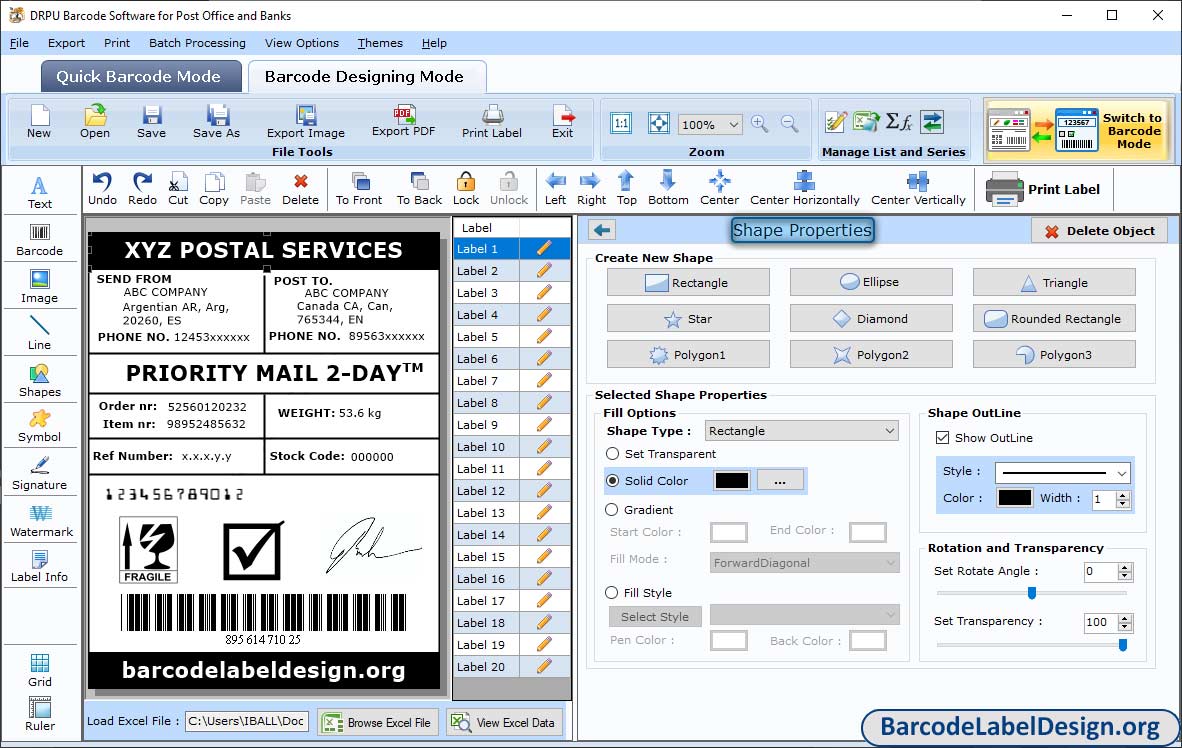Open the File menu
The width and height of the screenshot is (1182, 748).
20,43
